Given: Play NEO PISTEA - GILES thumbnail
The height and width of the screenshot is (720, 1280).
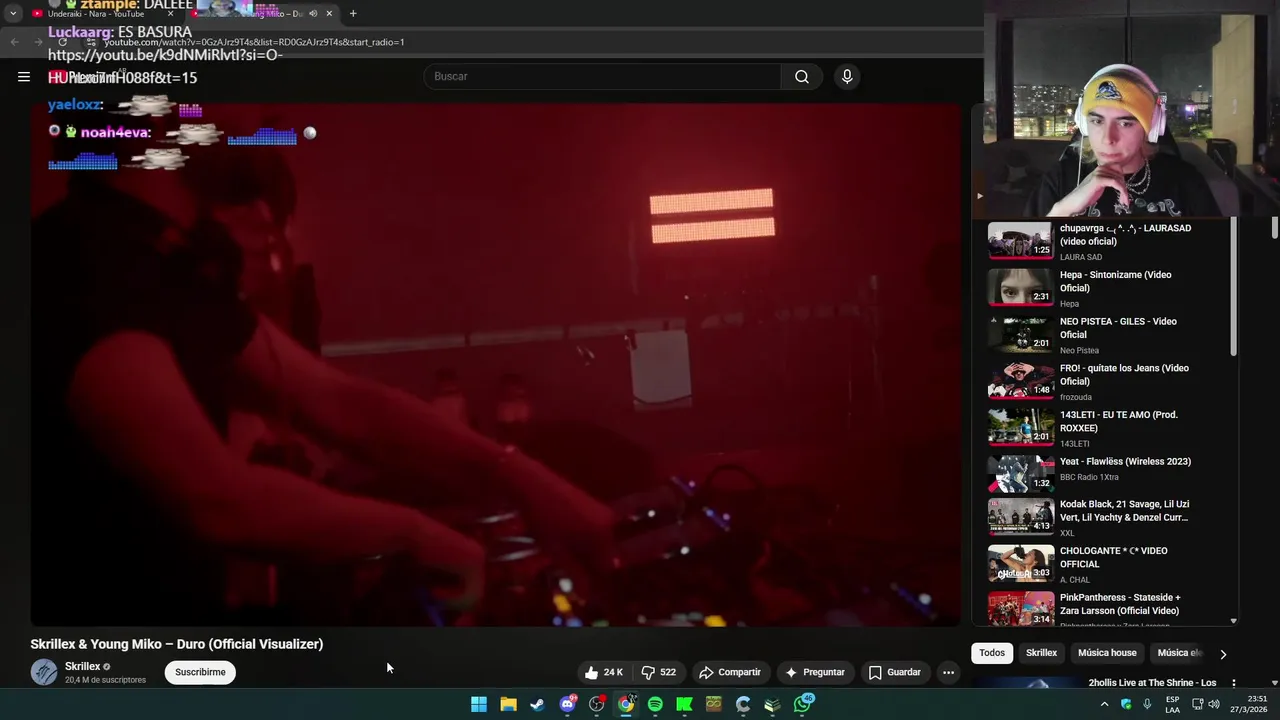Looking at the screenshot, I should pos(1021,334).
